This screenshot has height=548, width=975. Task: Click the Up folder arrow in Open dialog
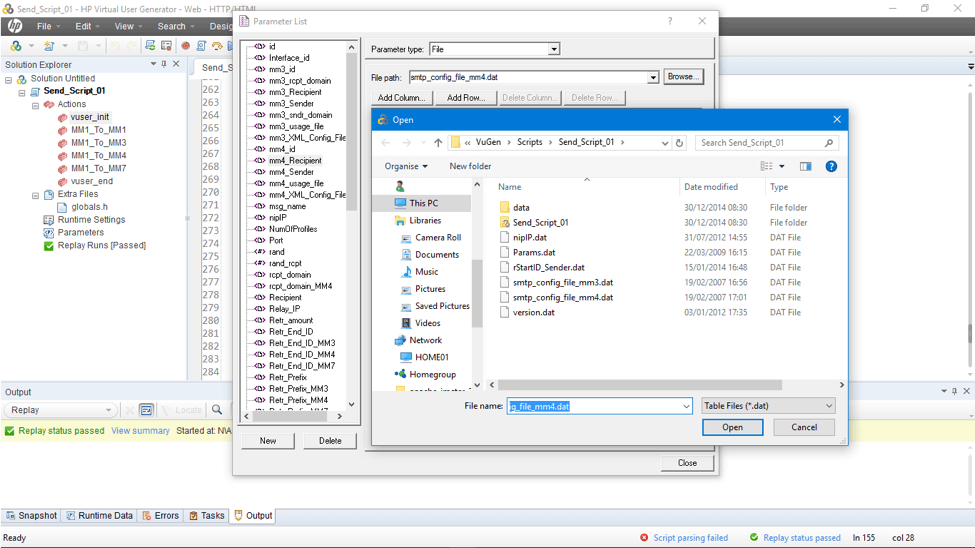point(437,143)
